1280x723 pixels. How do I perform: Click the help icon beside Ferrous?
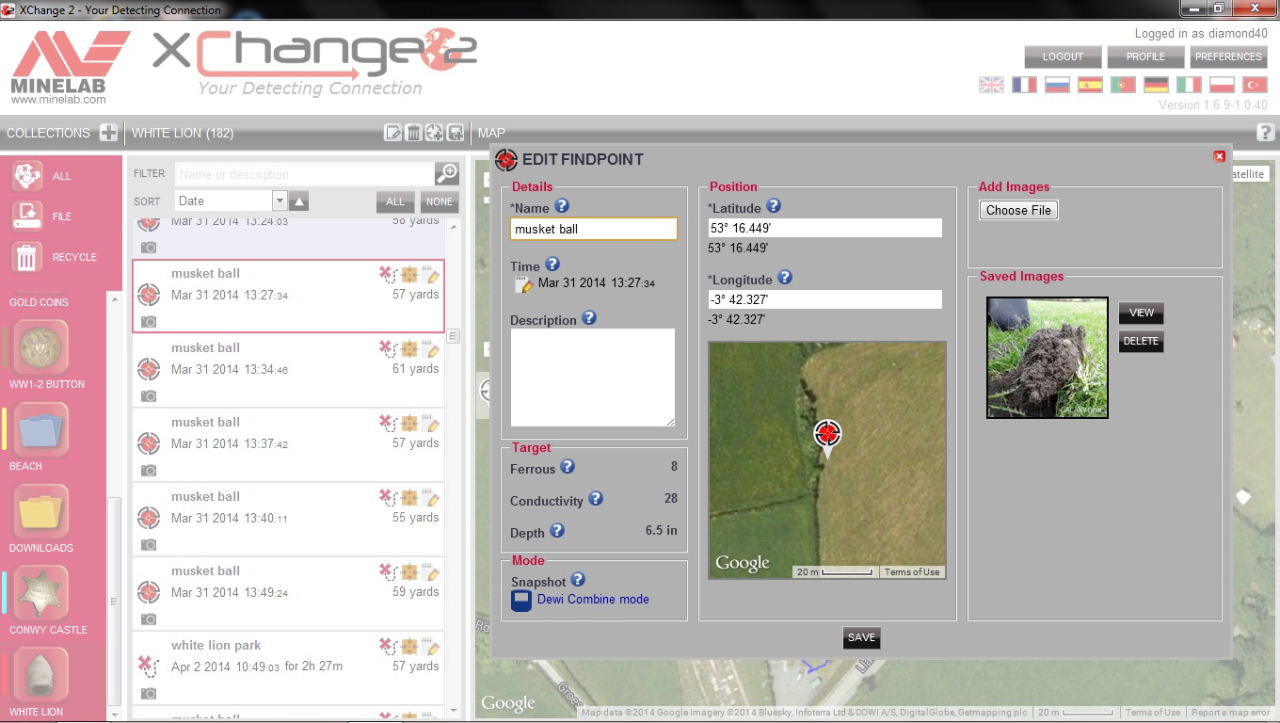567,466
